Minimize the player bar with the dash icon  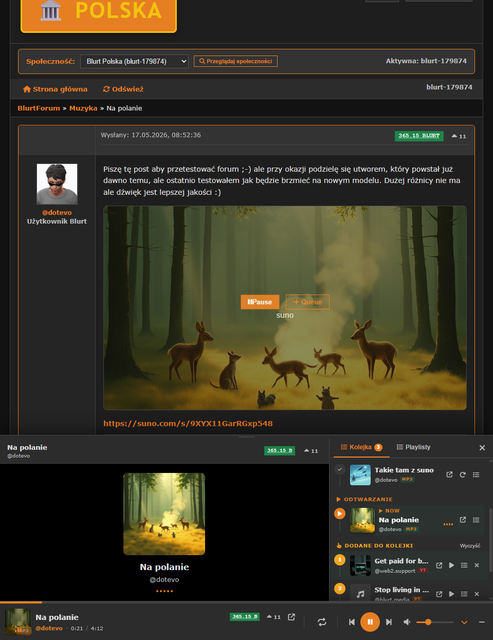point(482,622)
